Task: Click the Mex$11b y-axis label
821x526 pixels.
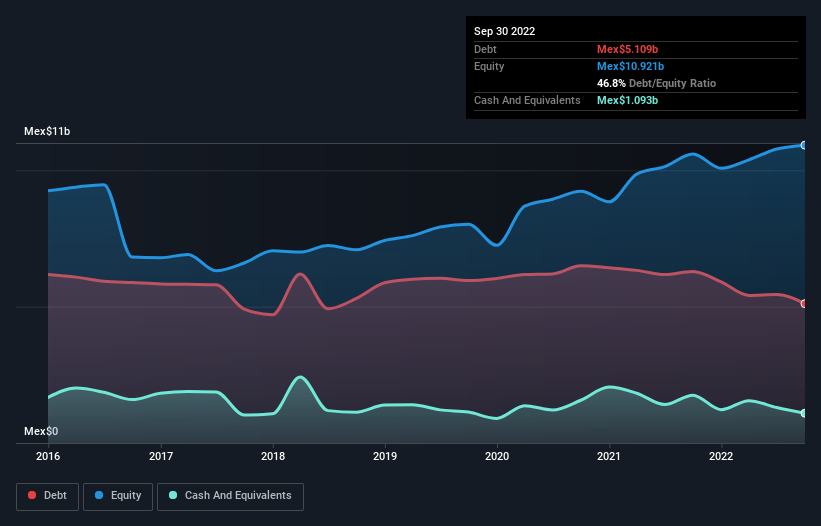Action: coord(47,131)
